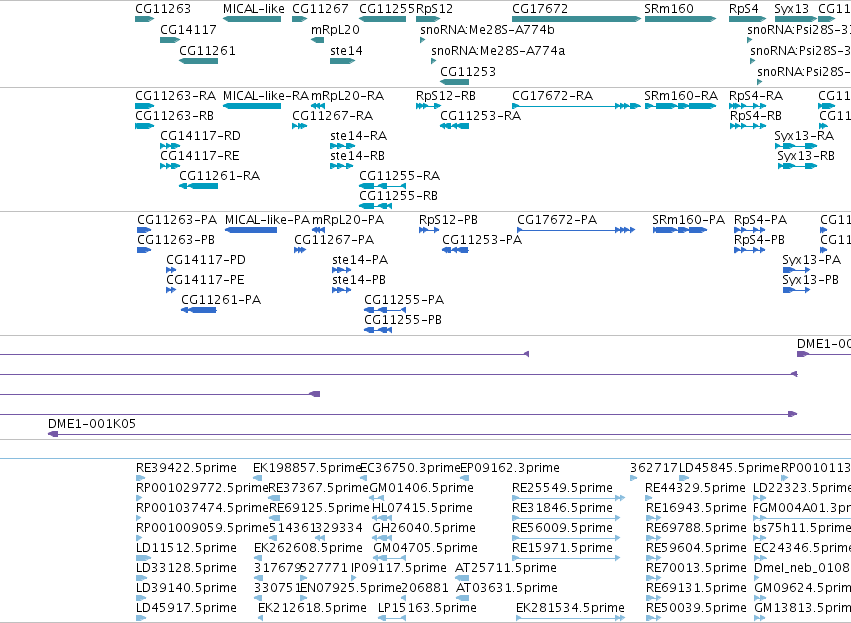Click protein RpS4-PA

[760, 220]
